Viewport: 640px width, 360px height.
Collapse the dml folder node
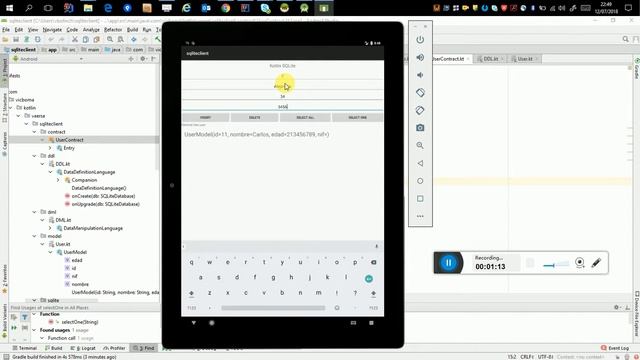[35, 212]
